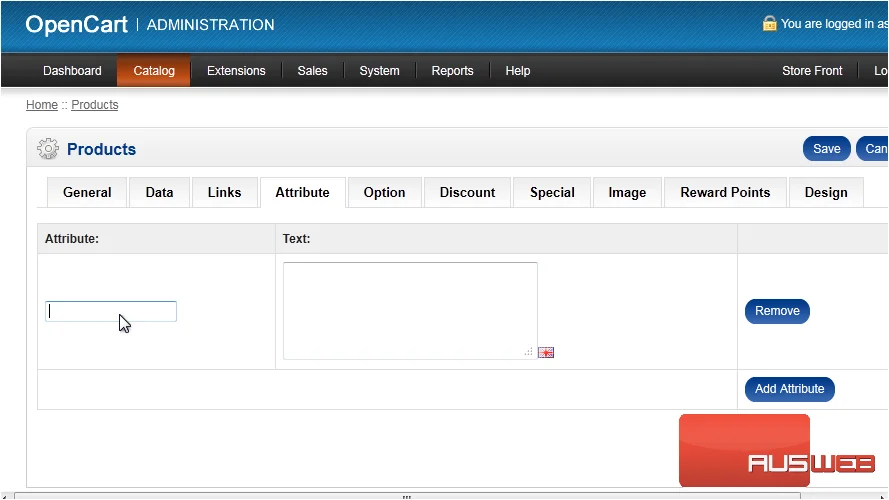Click Add Attribute button
The height and width of the screenshot is (500, 889).
[x=789, y=389]
